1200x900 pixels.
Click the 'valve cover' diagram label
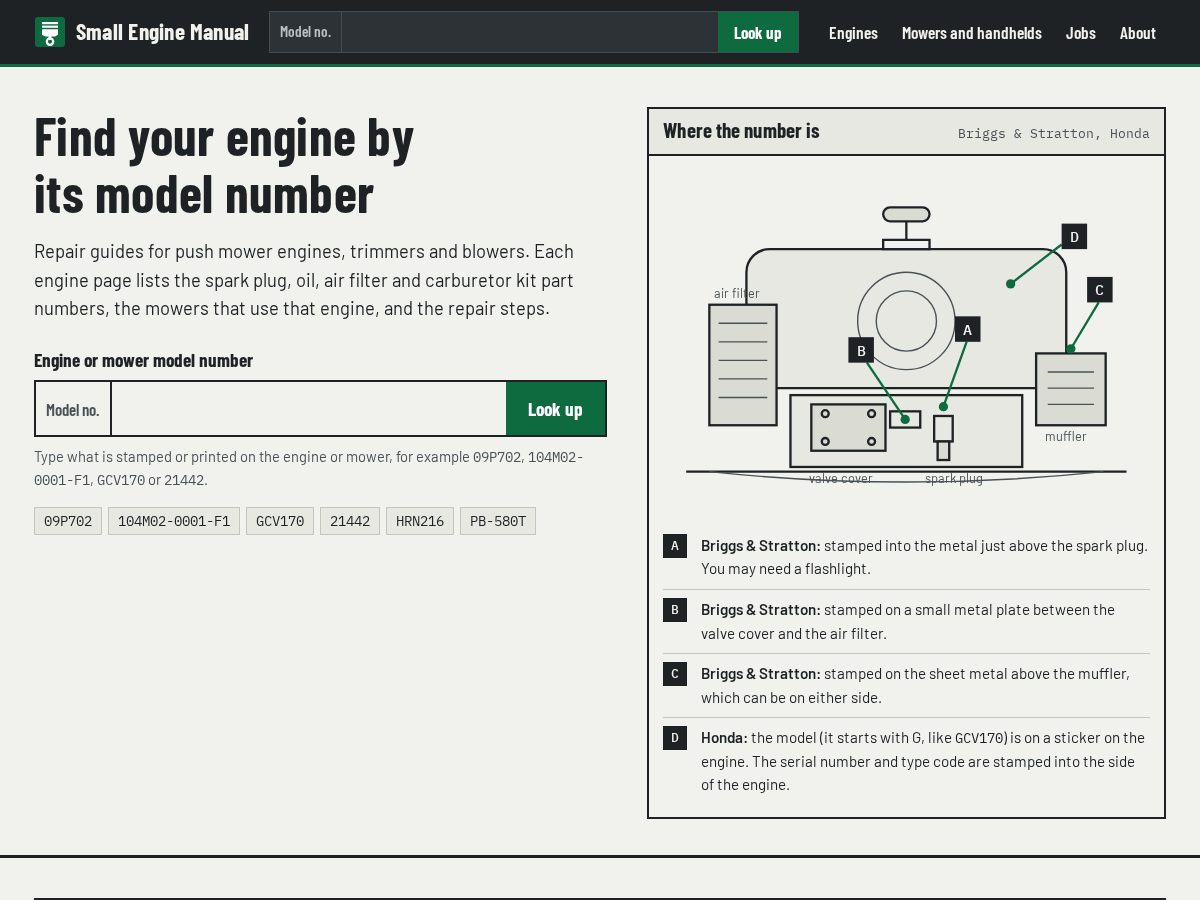tap(841, 478)
